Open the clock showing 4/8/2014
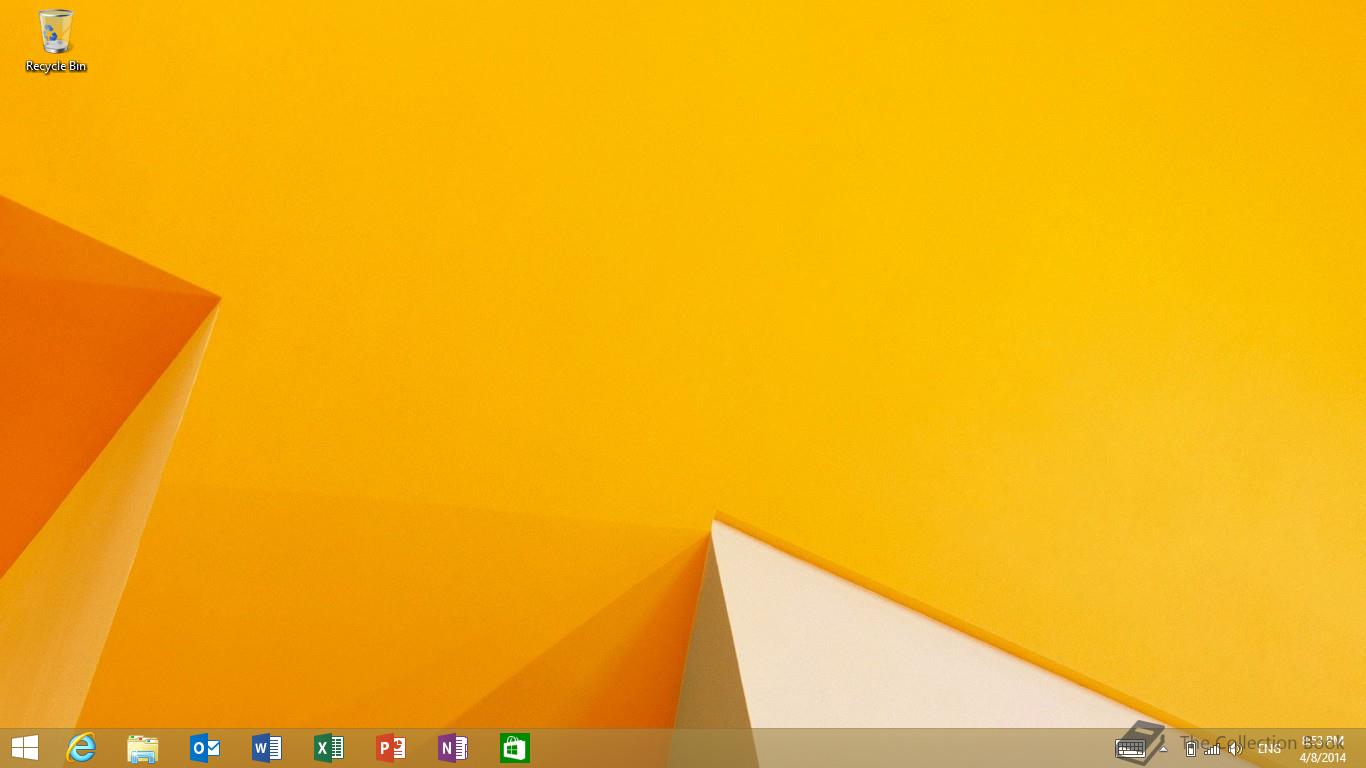The image size is (1366, 768). click(x=1323, y=749)
